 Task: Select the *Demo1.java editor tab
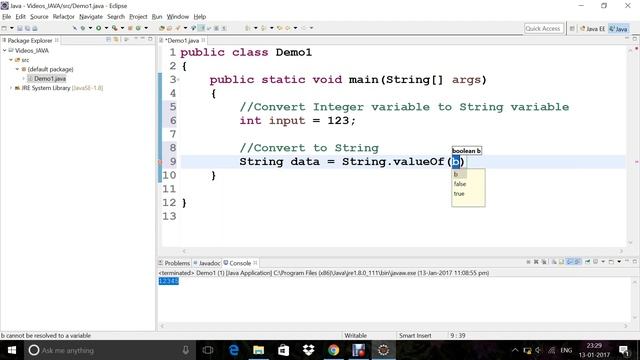(x=182, y=40)
